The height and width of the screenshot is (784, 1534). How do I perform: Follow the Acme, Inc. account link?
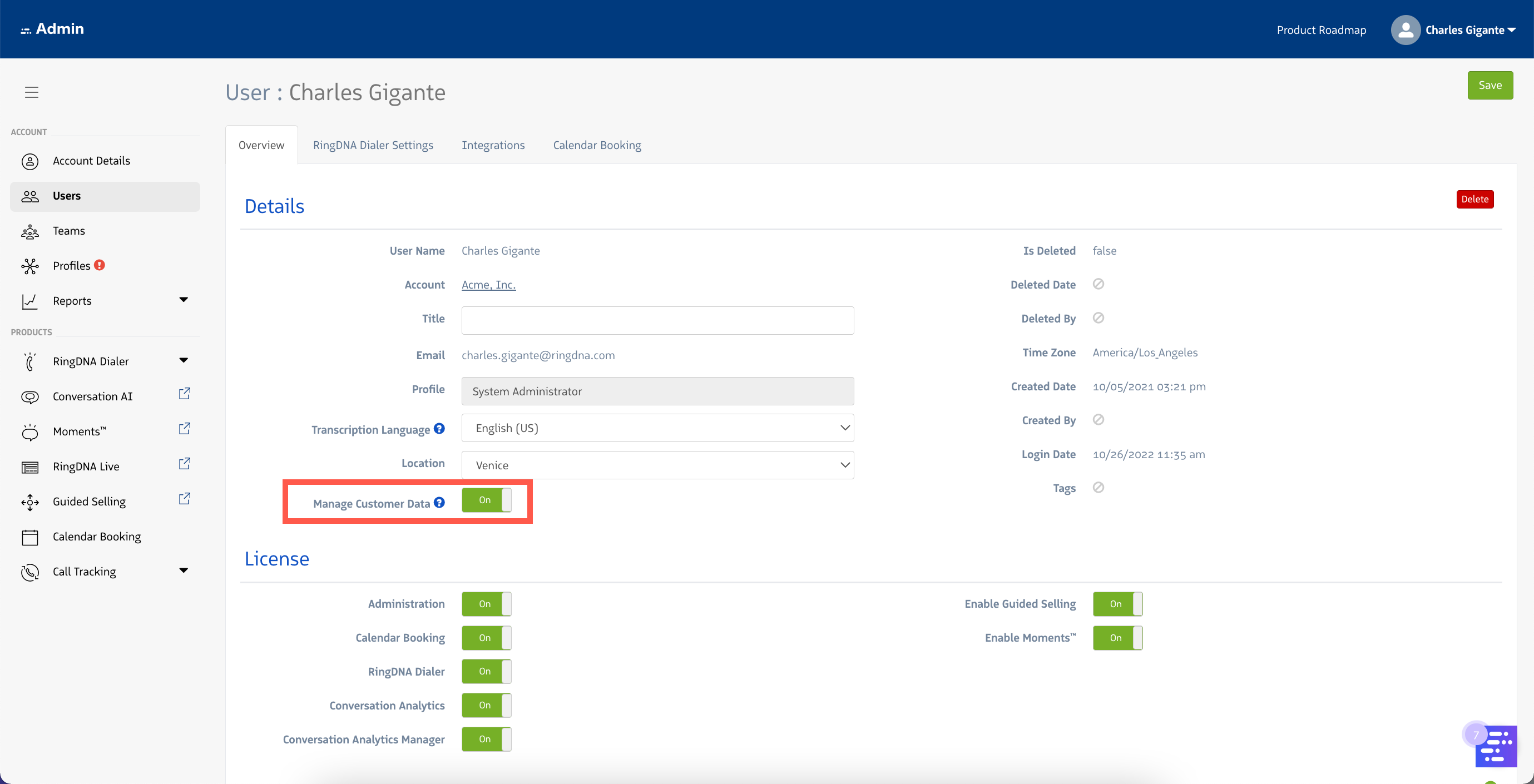pyautogui.click(x=488, y=285)
